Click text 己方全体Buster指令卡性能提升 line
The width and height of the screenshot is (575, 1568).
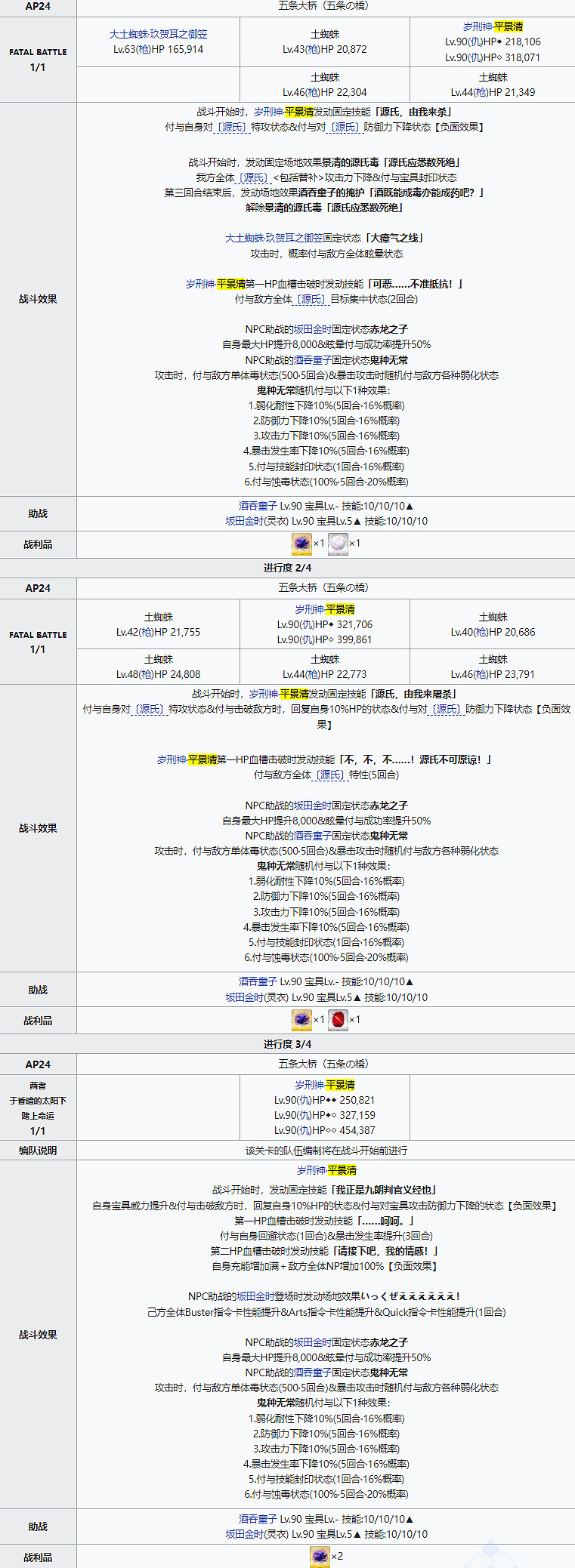(x=326, y=1312)
